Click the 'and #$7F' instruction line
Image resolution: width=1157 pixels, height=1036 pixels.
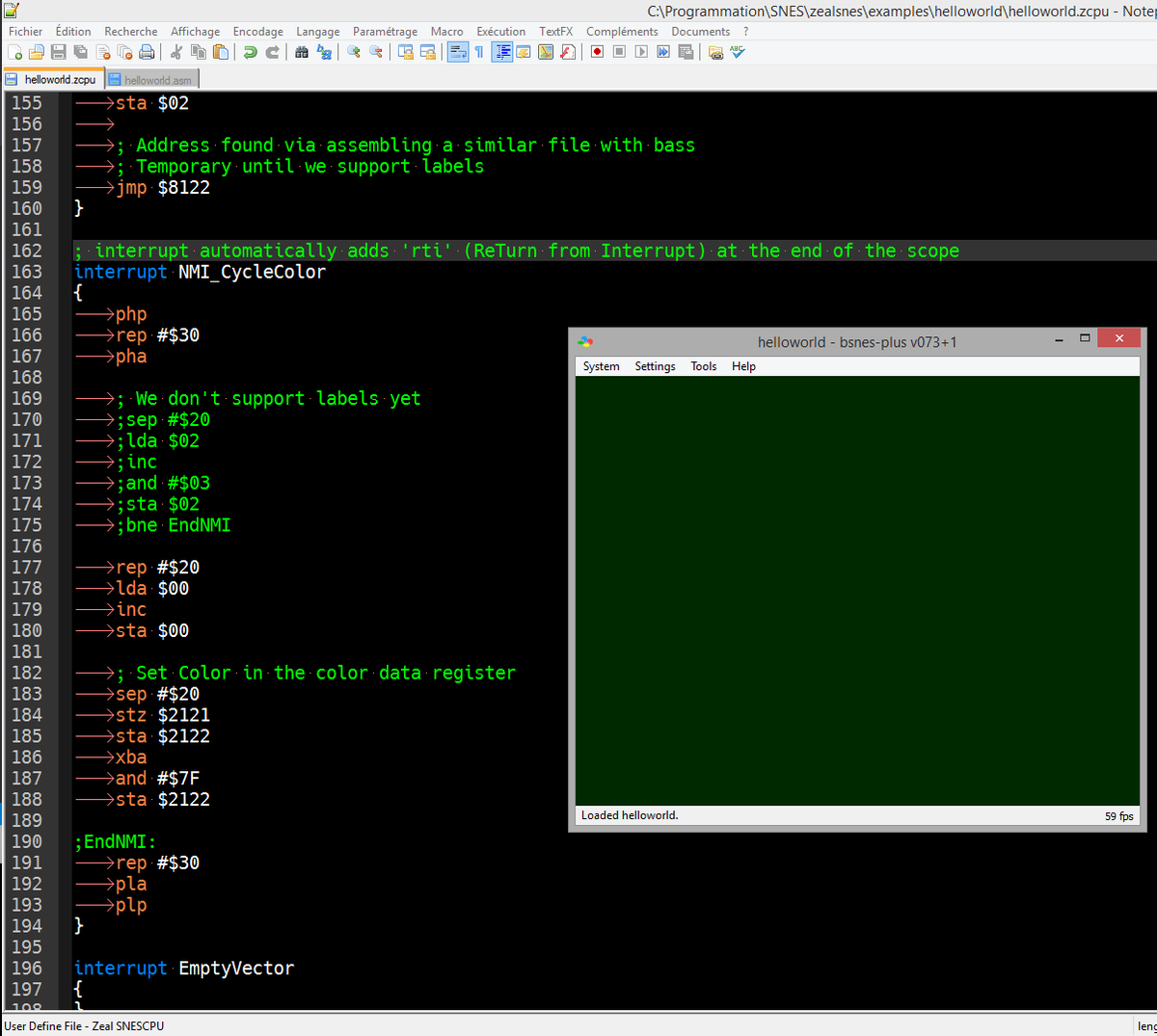coord(158,778)
